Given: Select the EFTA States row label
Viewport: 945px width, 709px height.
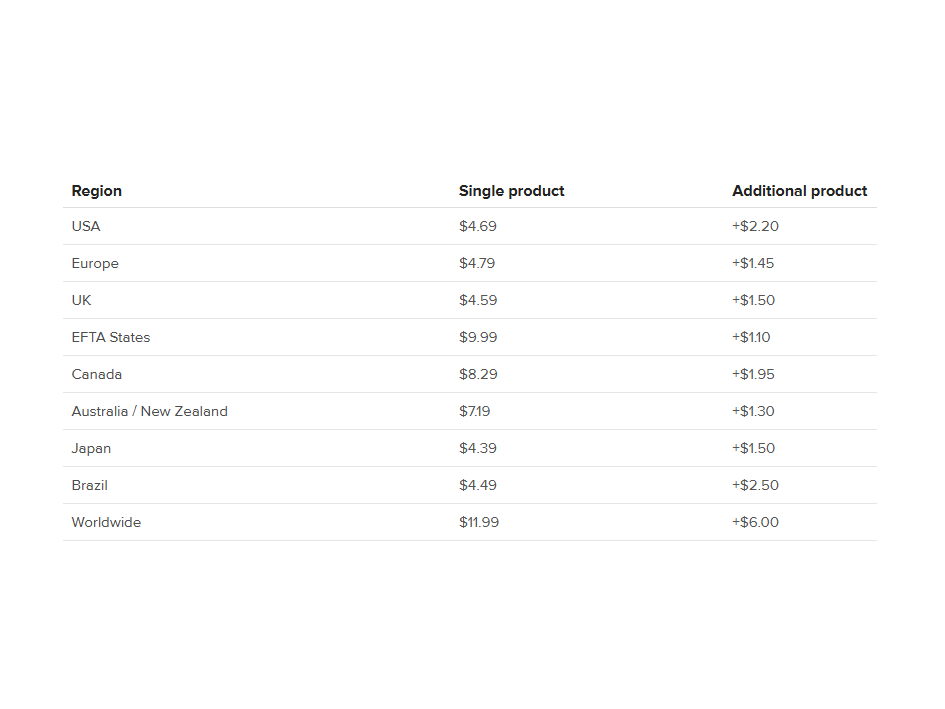Looking at the screenshot, I should [x=111, y=337].
